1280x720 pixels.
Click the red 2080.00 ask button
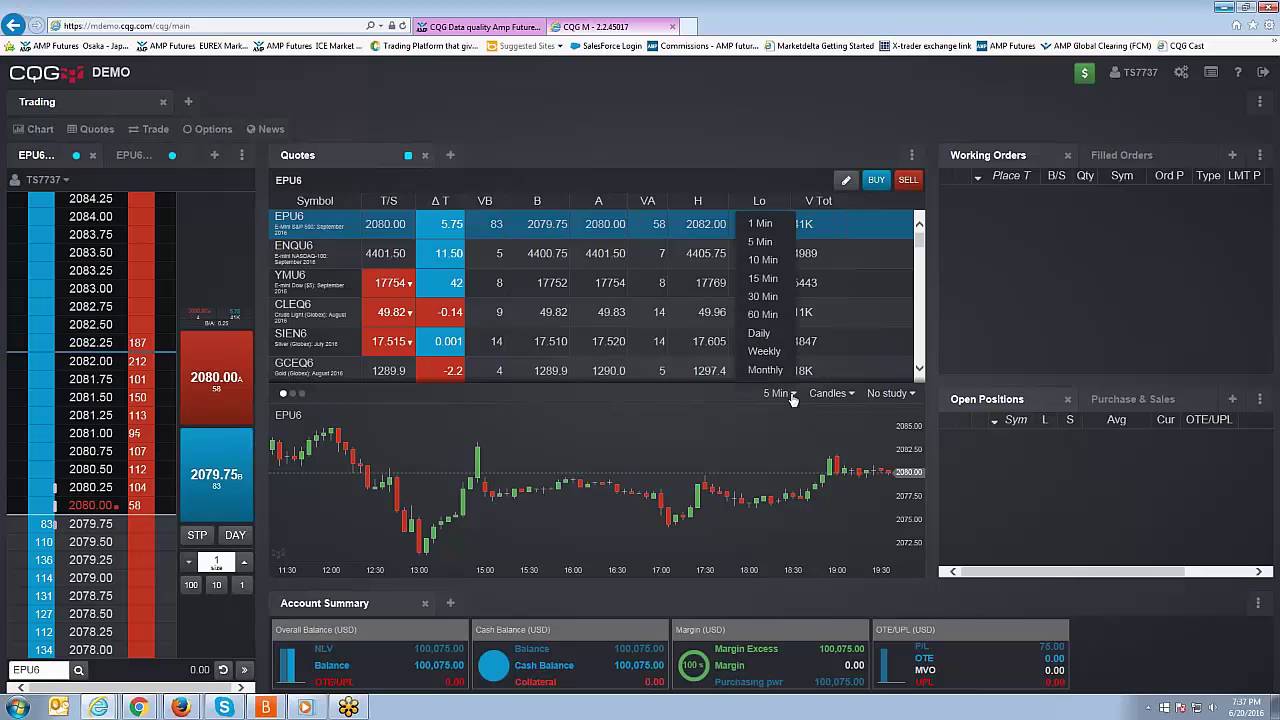[x=216, y=377]
